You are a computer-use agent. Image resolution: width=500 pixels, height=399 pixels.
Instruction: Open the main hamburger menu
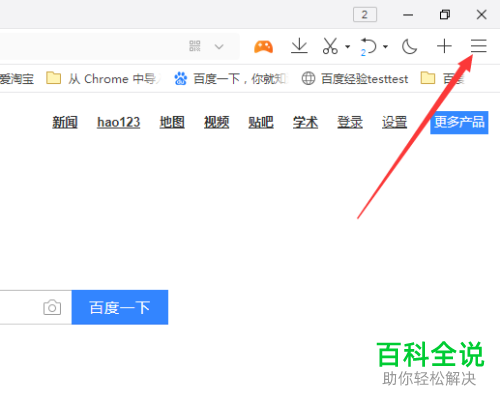pyautogui.click(x=479, y=46)
